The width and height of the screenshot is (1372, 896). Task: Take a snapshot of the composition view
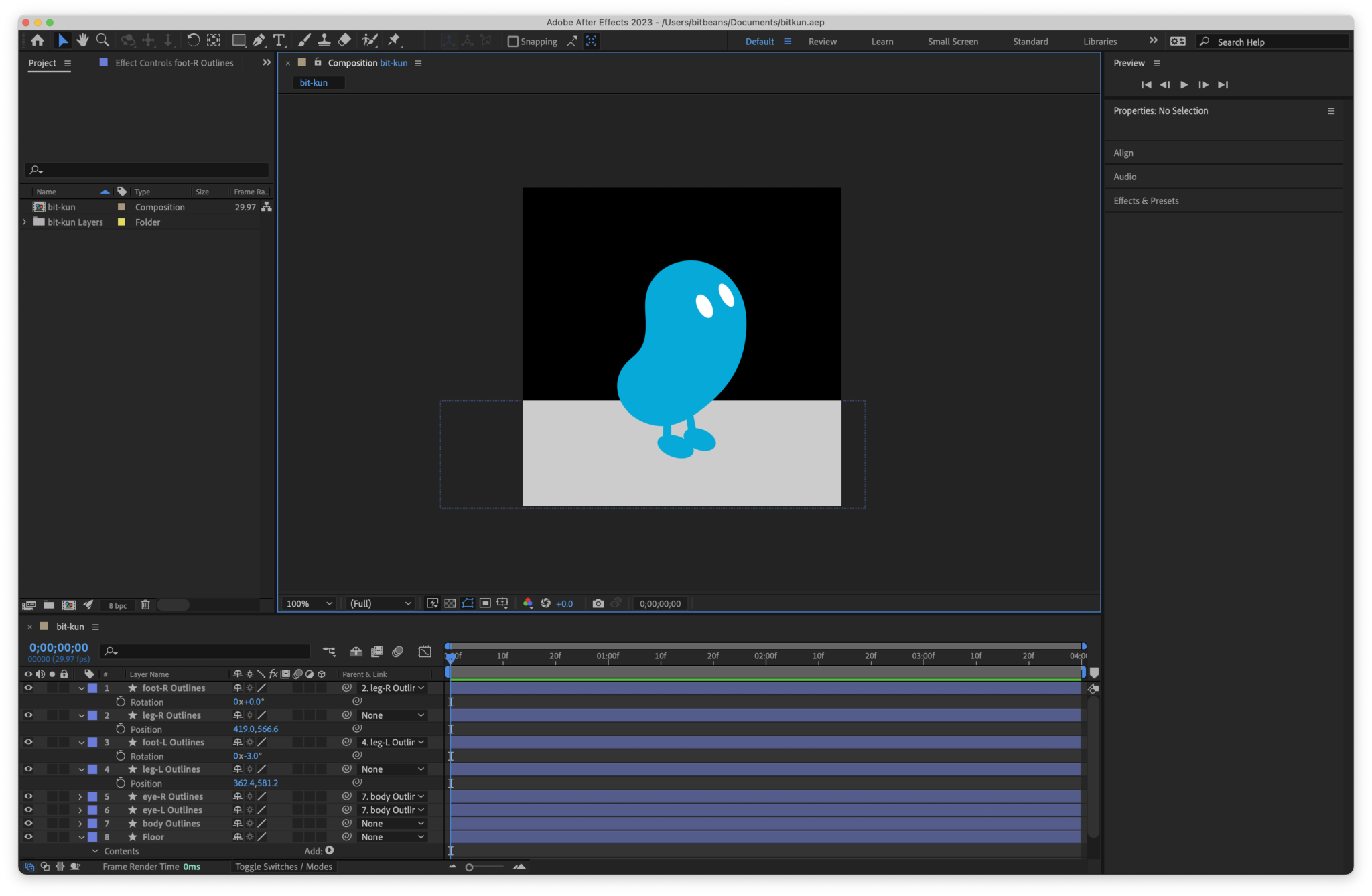(x=598, y=603)
